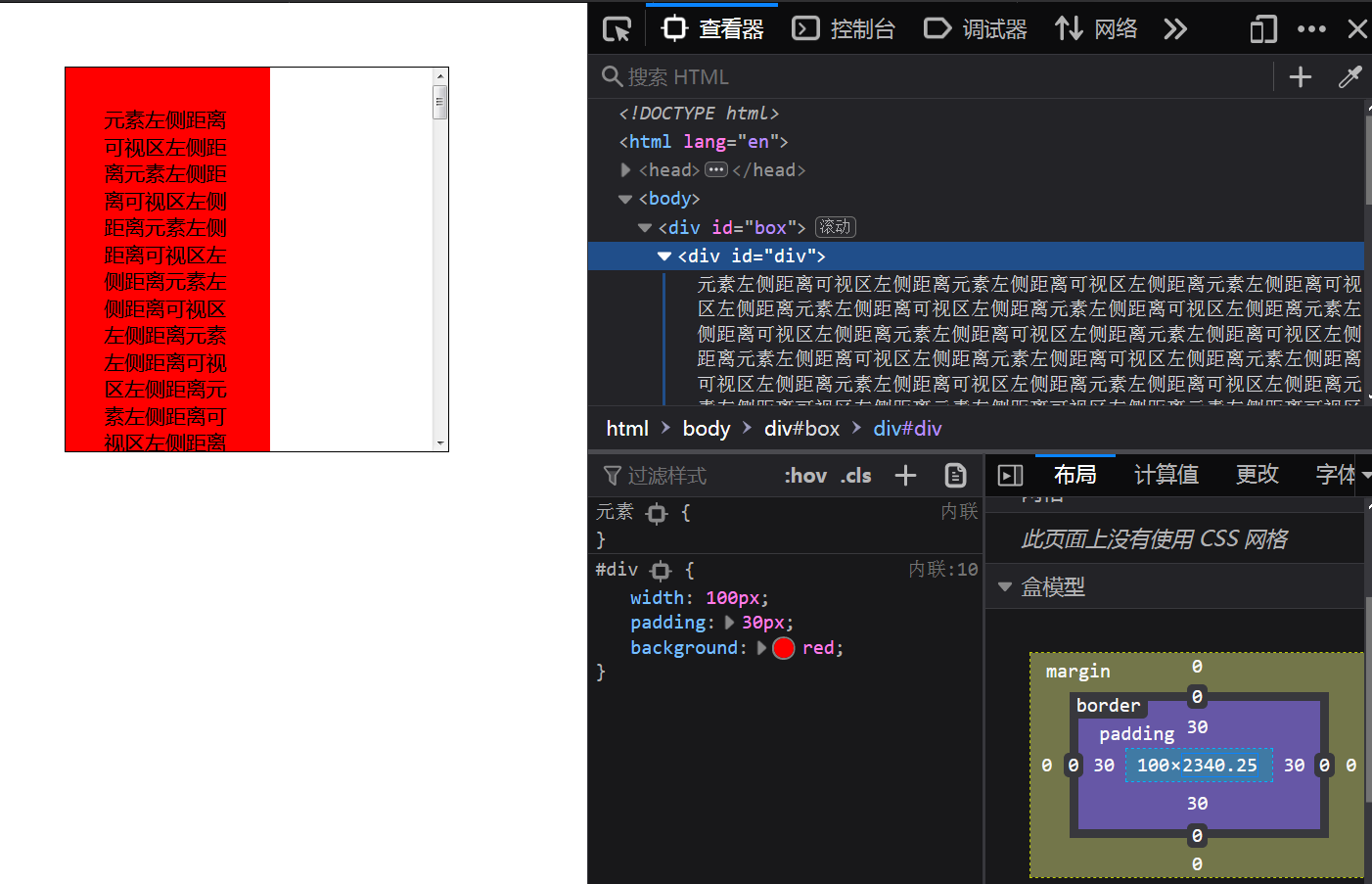Collapse the 盒模型 box model section
Viewport: 1372px width, 884px height.
1004,587
